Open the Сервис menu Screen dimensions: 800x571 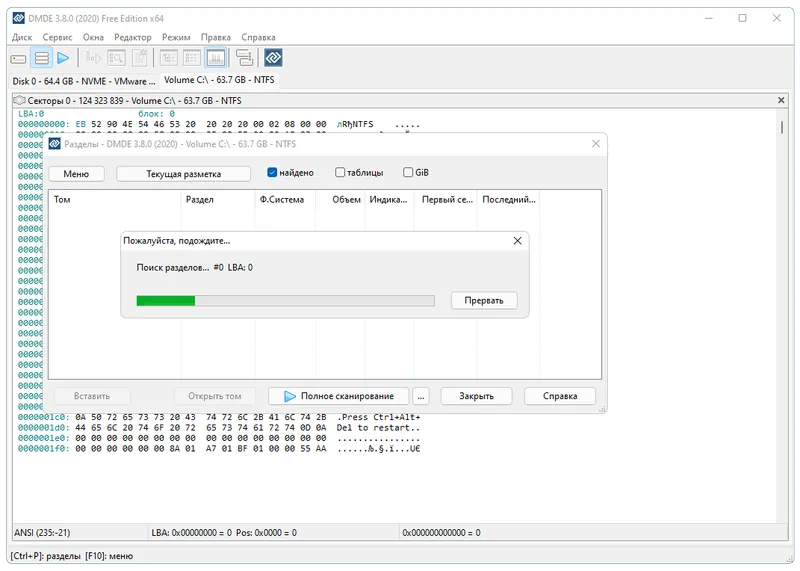(x=57, y=37)
